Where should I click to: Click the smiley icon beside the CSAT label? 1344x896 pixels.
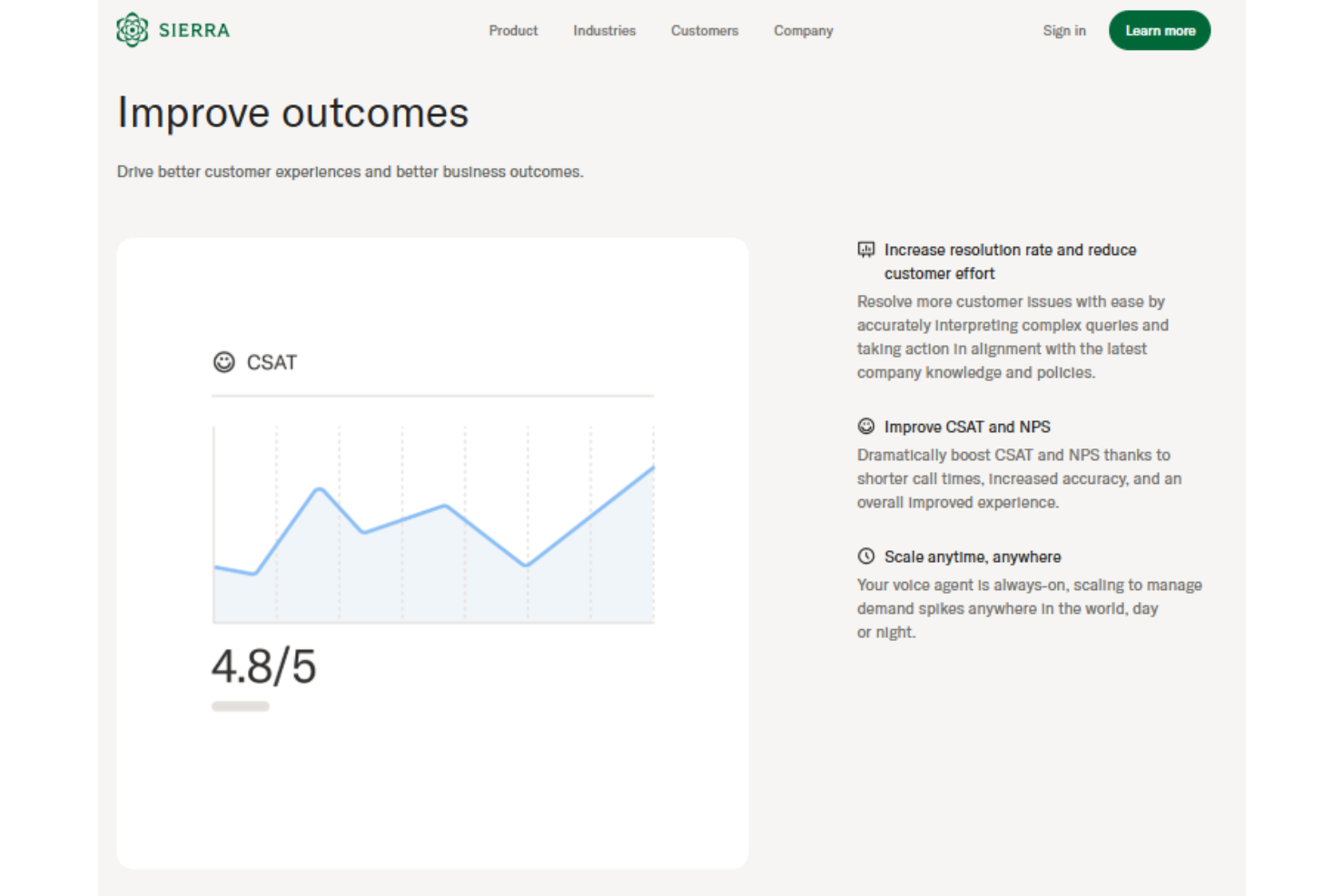[x=223, y=362]
